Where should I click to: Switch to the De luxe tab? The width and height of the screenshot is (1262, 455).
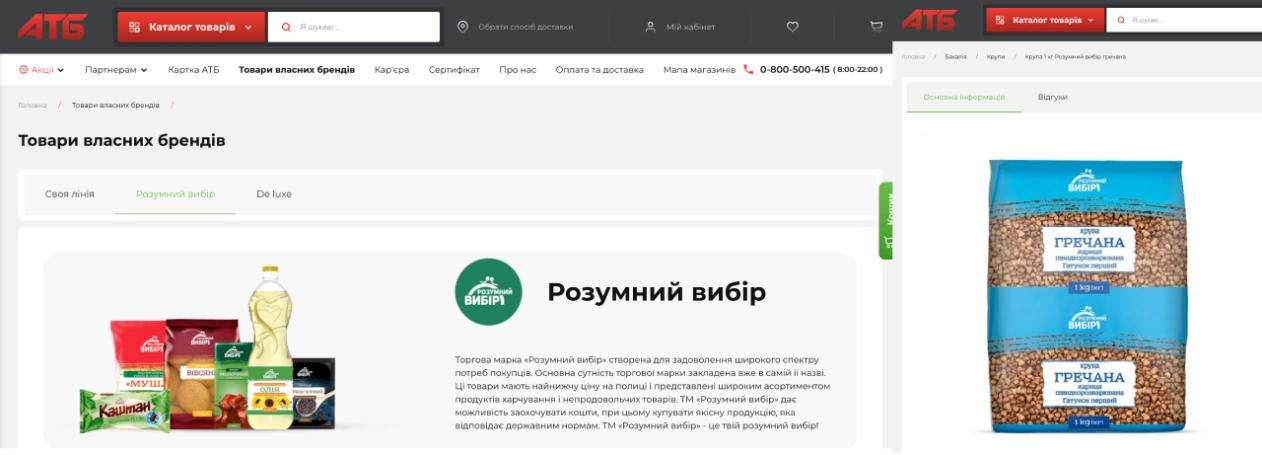(274, 194)
